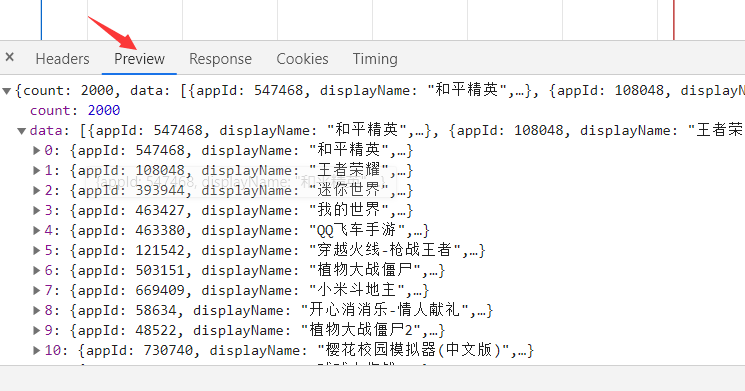Expand item 4 QQ飞车手游
The image size is (745, 391).
[36, 230]
